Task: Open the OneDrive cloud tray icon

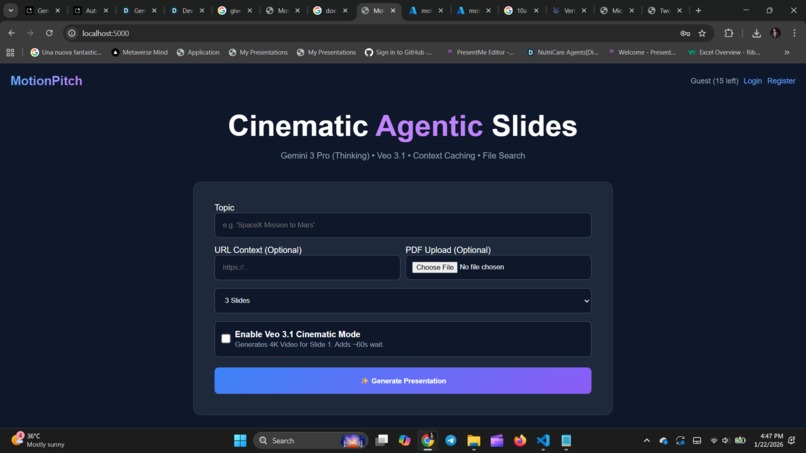Action: pyautogui.click(x=664, y=441)
